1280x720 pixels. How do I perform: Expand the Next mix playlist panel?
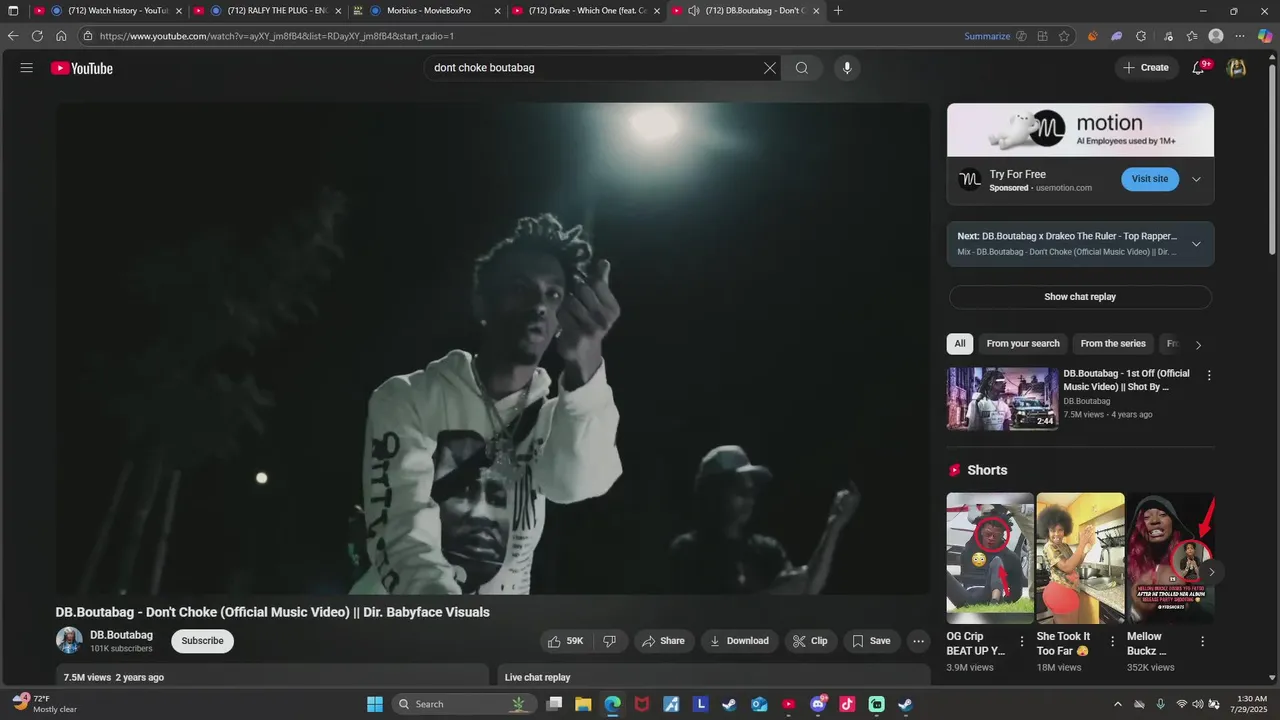pyautogui.click(x=1196, y=244)
